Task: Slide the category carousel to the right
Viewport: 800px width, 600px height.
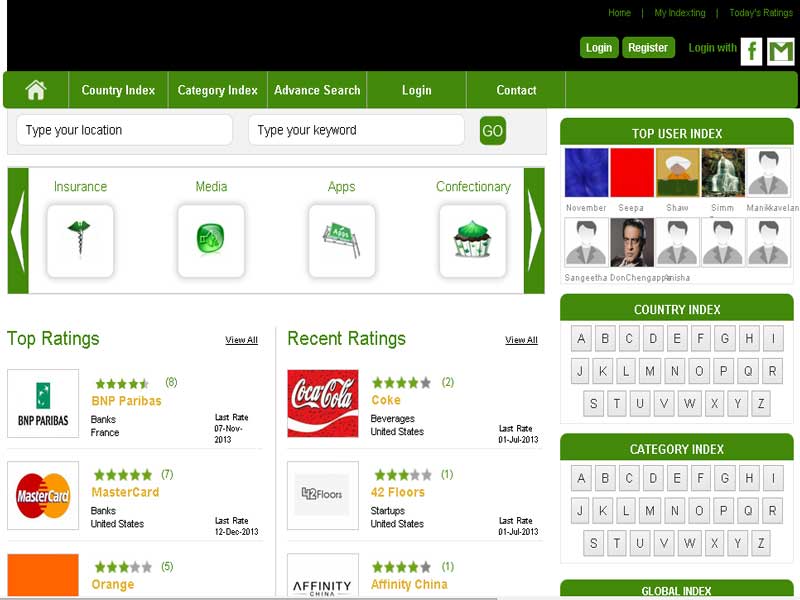Action: [x=534, y=231]
